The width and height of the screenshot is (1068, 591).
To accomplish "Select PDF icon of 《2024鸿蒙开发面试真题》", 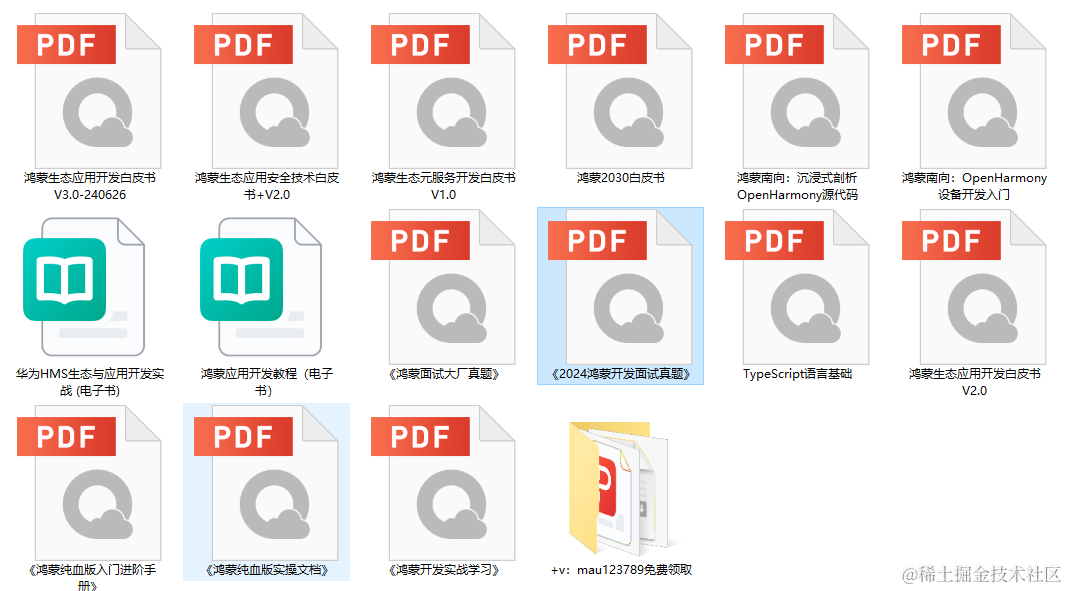I will coord(621,287).
